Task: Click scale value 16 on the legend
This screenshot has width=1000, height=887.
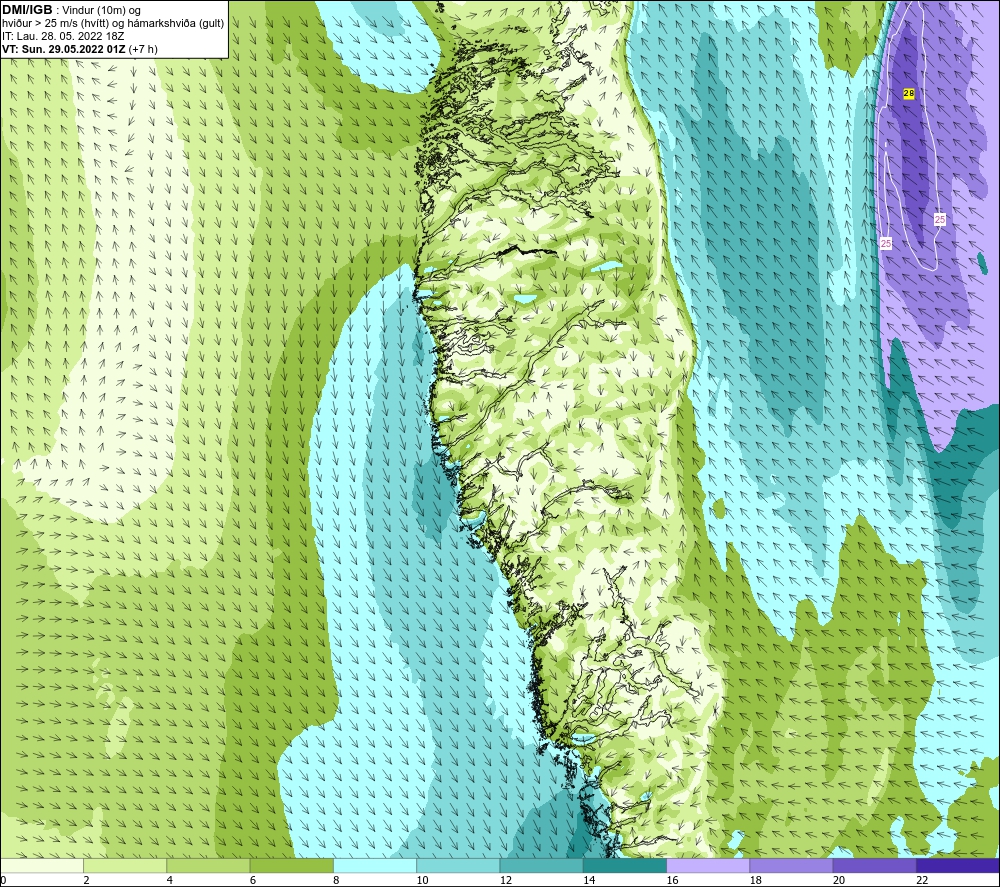Action: point(672,880)
